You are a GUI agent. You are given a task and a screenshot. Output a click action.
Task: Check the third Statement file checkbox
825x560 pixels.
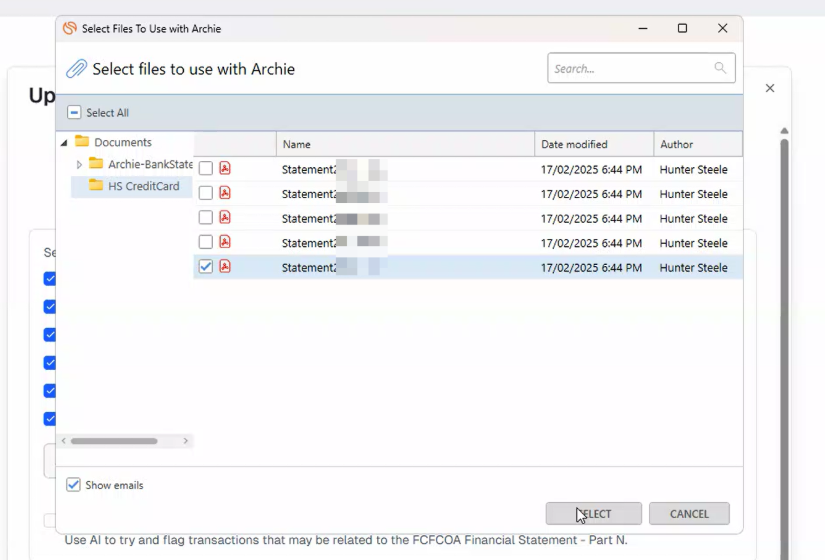206,217
